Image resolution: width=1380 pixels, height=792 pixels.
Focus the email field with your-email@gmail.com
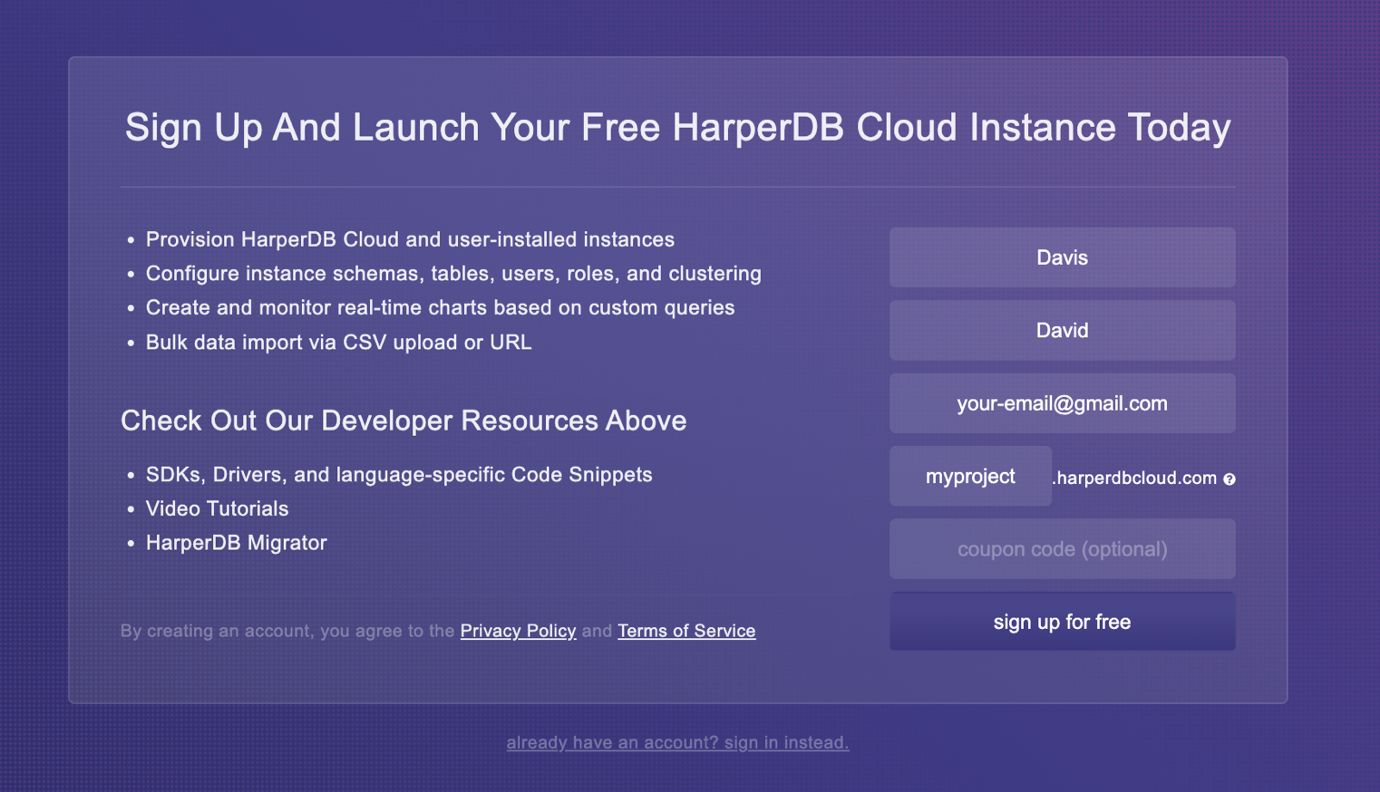(x=1062, y=403)
